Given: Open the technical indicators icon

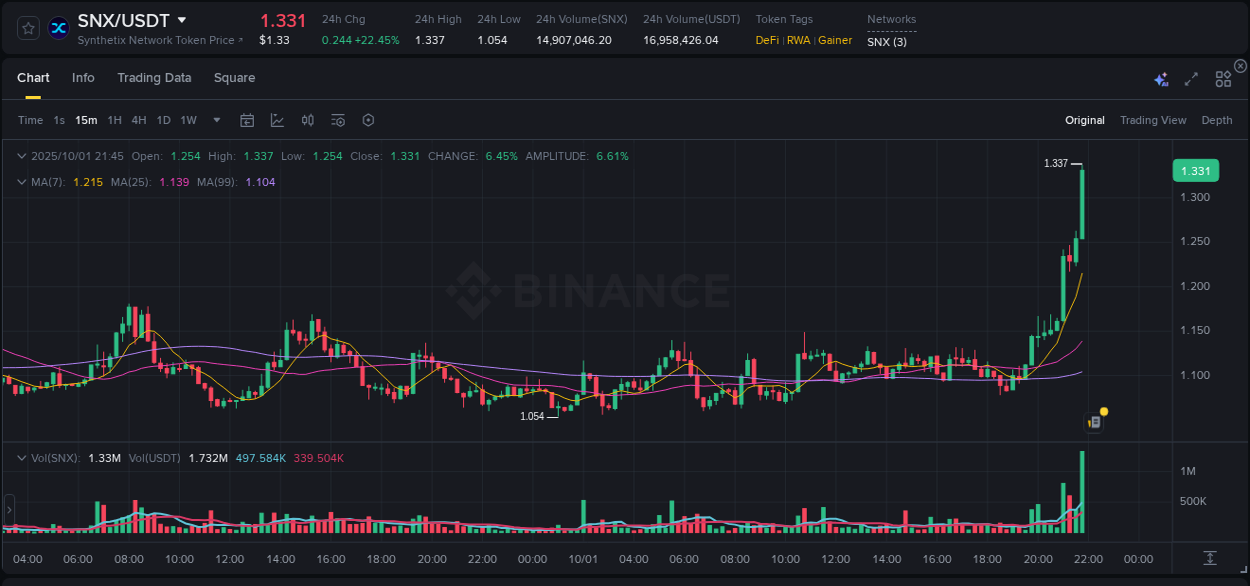Looking at the screenshot, I should tap(307, 119).
